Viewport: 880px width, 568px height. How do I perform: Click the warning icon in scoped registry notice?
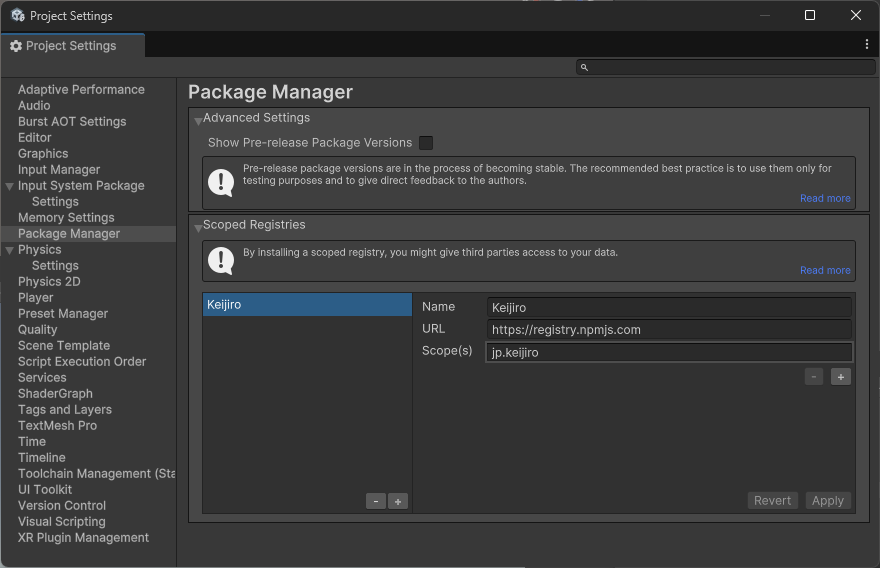[220, 260]
